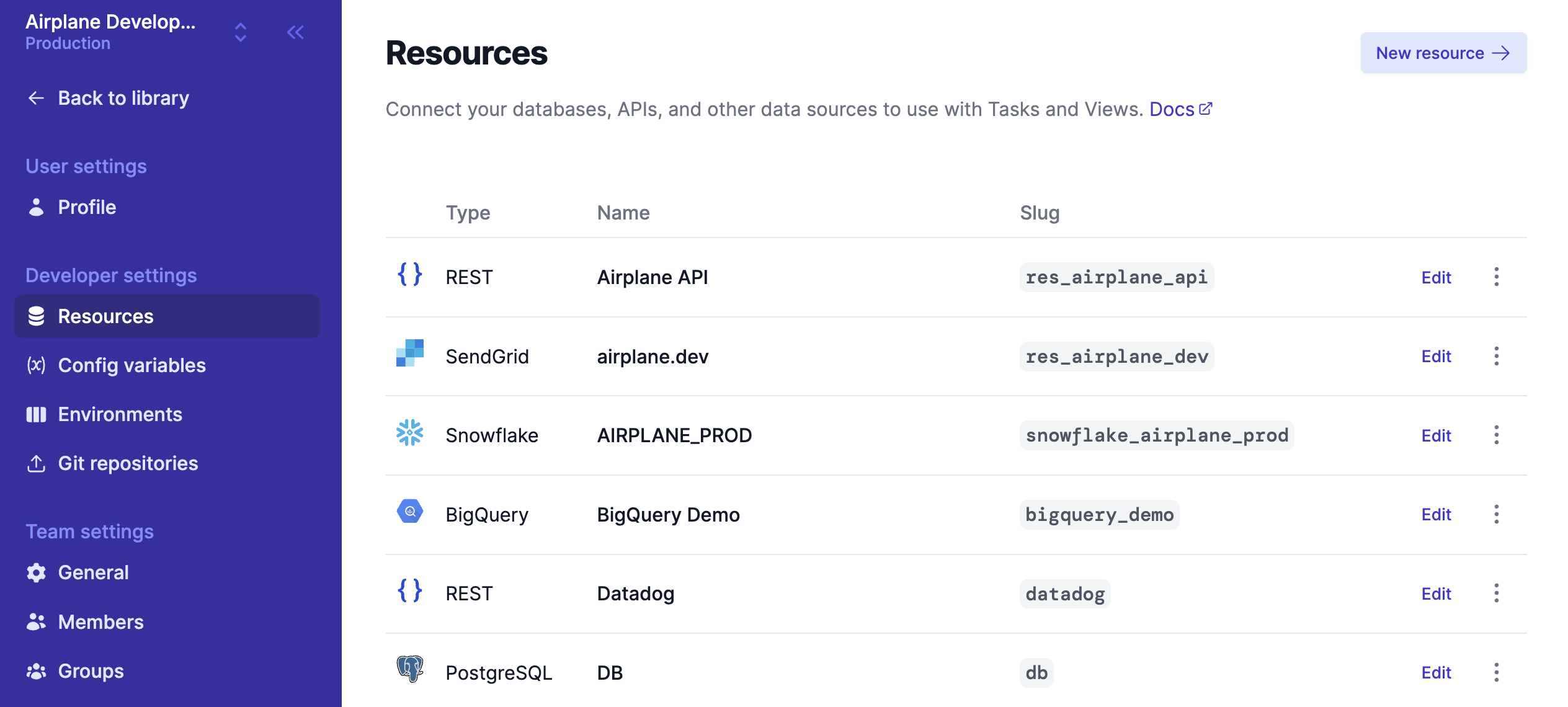Click the Git repositories upload icon
This screenshot has width=1568, height=707.
[x=36, y=463]
